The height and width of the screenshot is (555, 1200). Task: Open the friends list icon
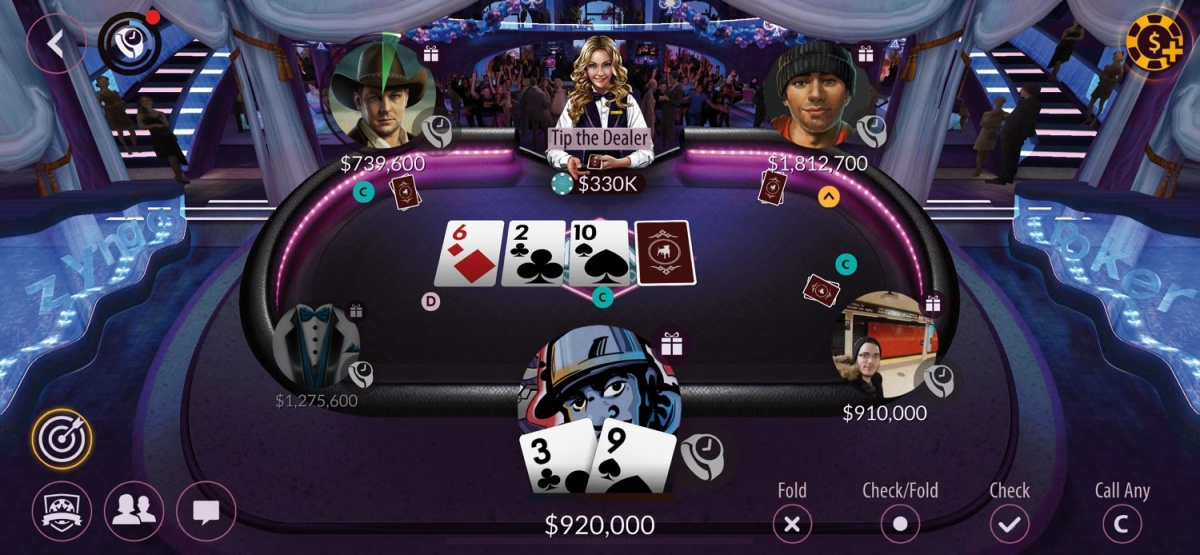[134, 511]
